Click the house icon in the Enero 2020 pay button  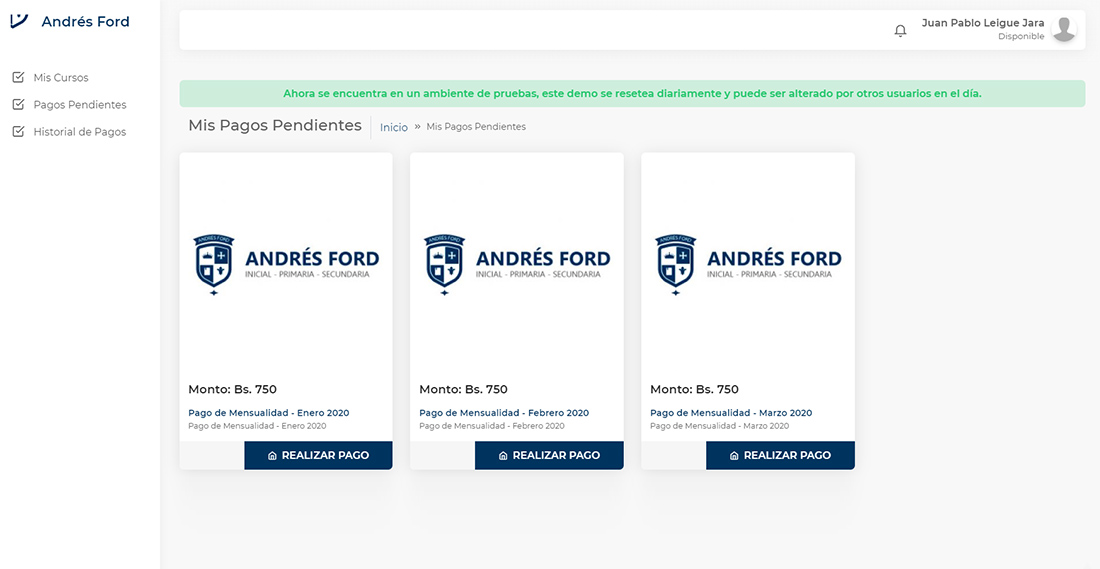click(x=272, y=456)
